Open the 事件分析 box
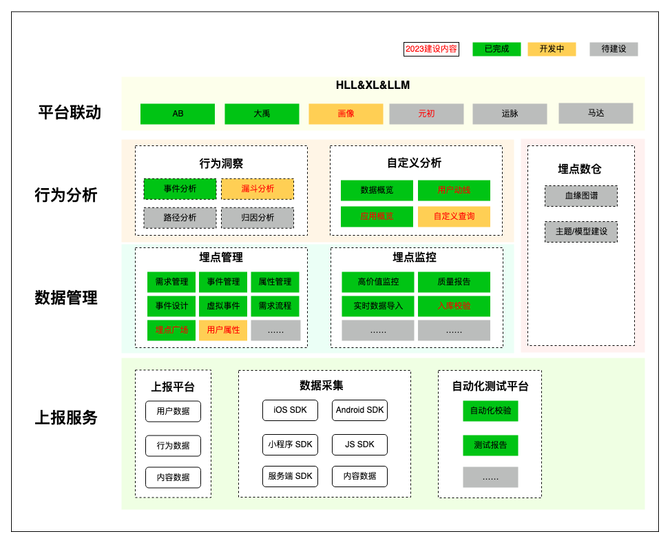 [180, 189]
